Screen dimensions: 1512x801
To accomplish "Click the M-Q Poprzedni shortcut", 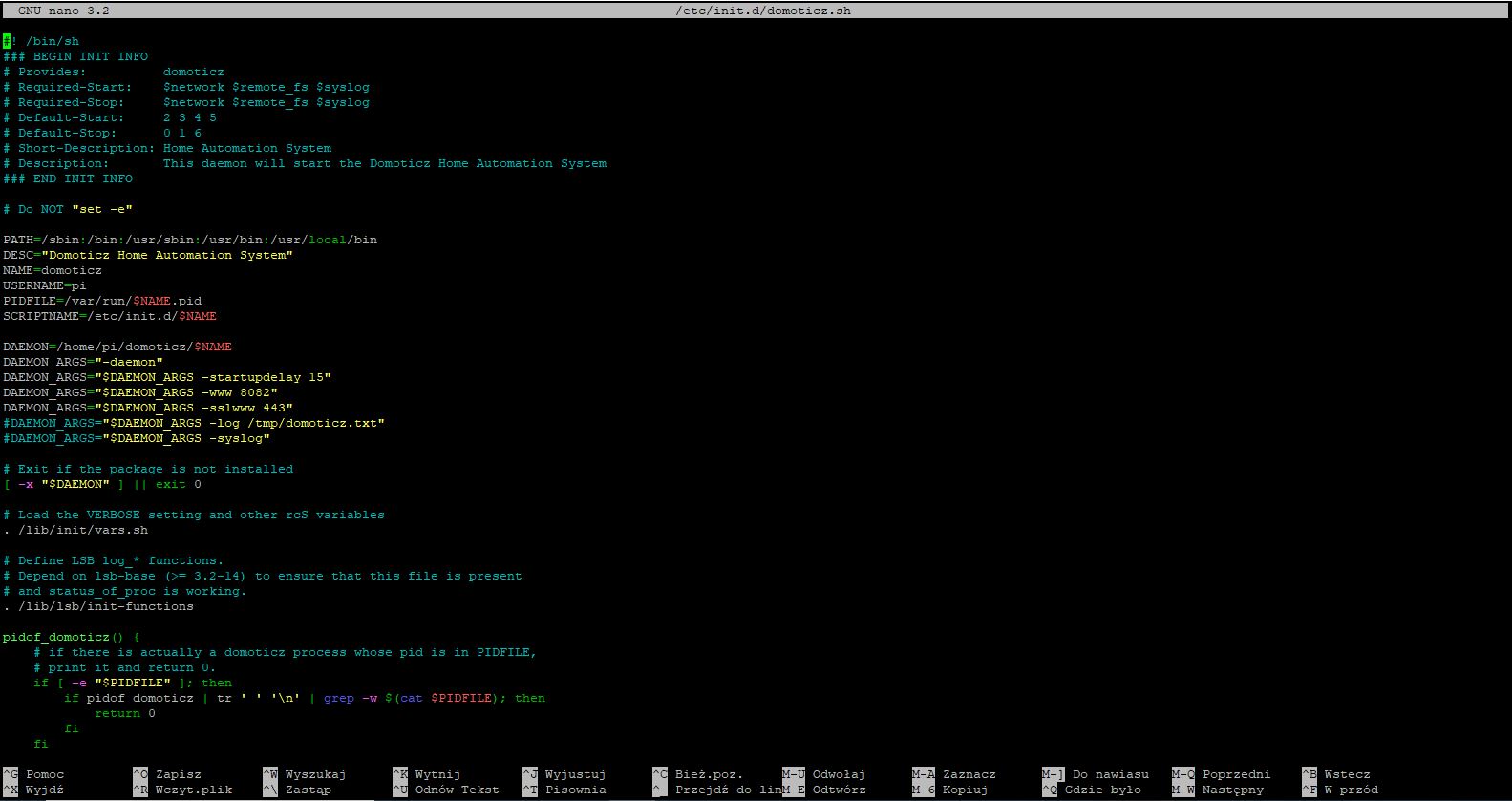I will (1222, 774).
